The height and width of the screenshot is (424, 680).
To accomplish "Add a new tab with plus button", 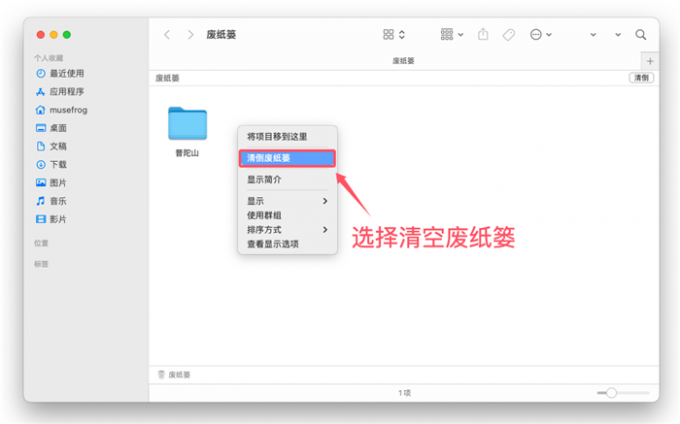I will [x=650, y=61].
